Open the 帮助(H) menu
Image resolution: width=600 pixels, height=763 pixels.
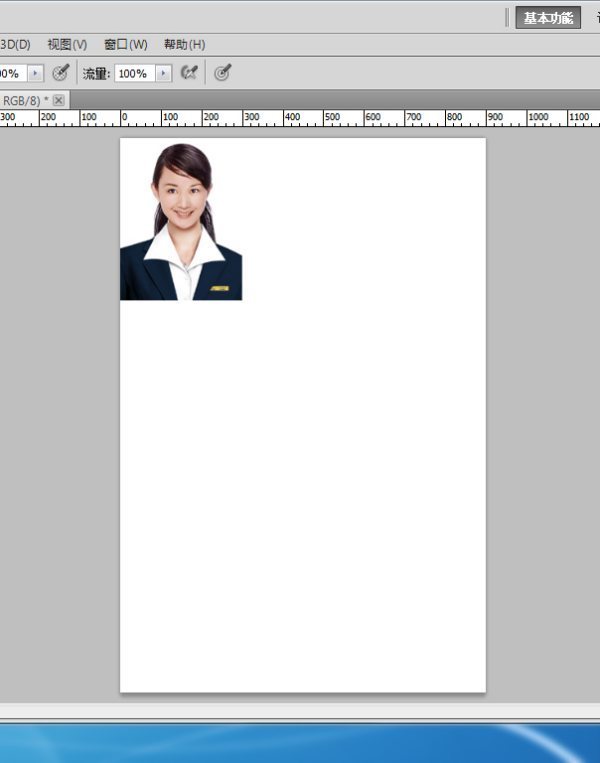(x=184, y=45)
